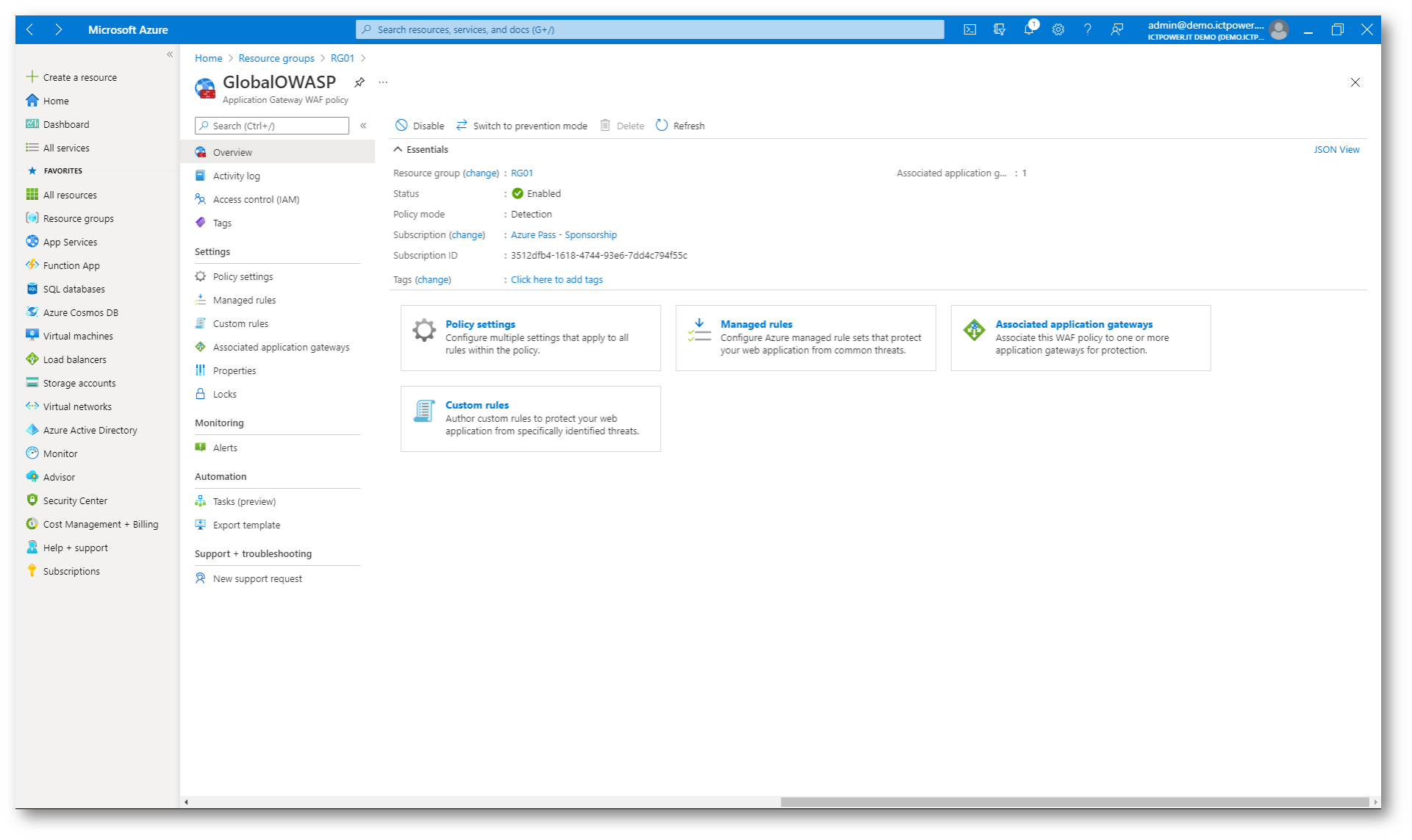This screenshot has height=840, width=1412.
Task: Close the GlobalOWASP blade
Action: coord(1355,82)
